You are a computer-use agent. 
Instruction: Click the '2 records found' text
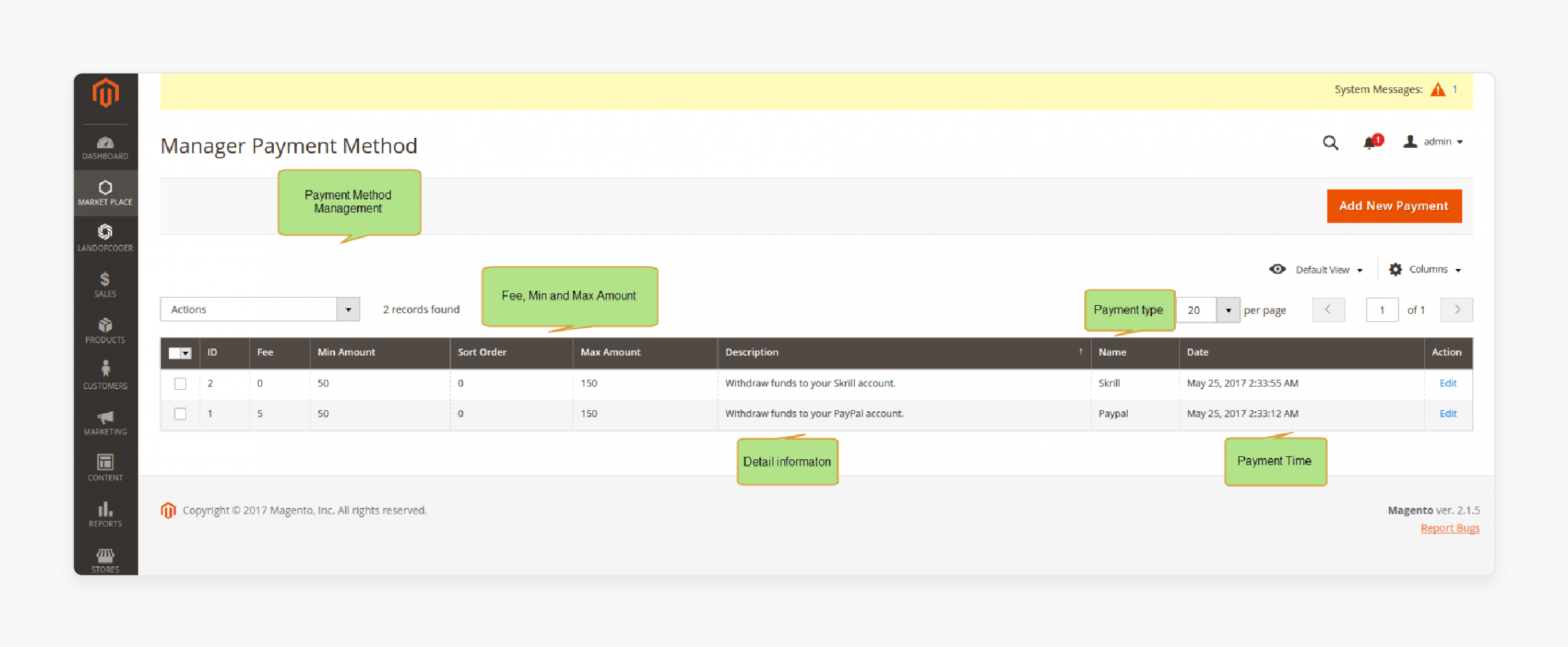pos(421,310)
